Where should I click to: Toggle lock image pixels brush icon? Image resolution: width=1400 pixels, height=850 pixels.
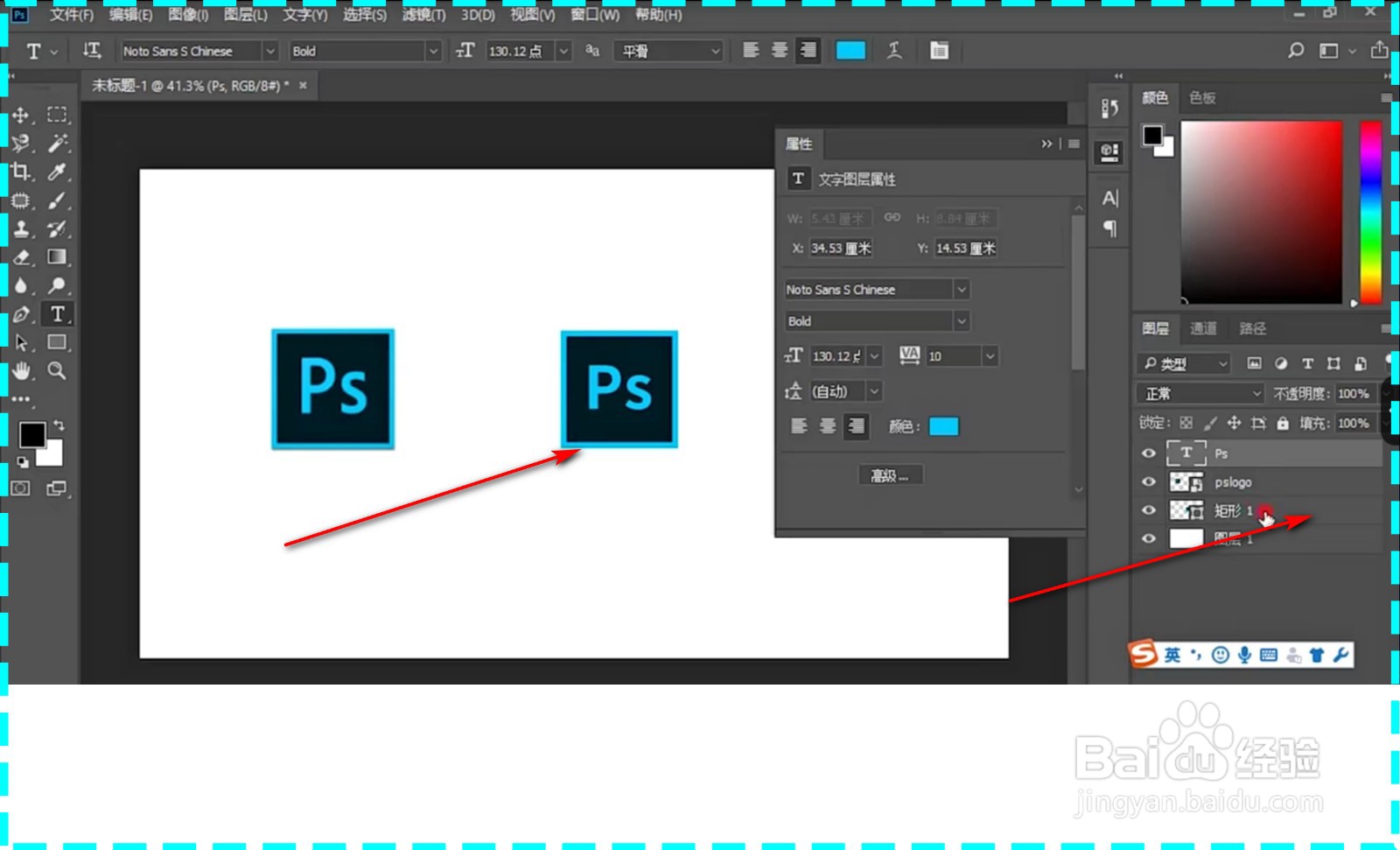point(1210,423)
